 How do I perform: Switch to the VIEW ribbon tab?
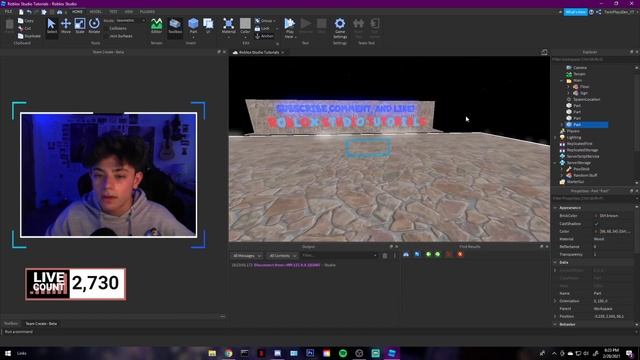129,12
